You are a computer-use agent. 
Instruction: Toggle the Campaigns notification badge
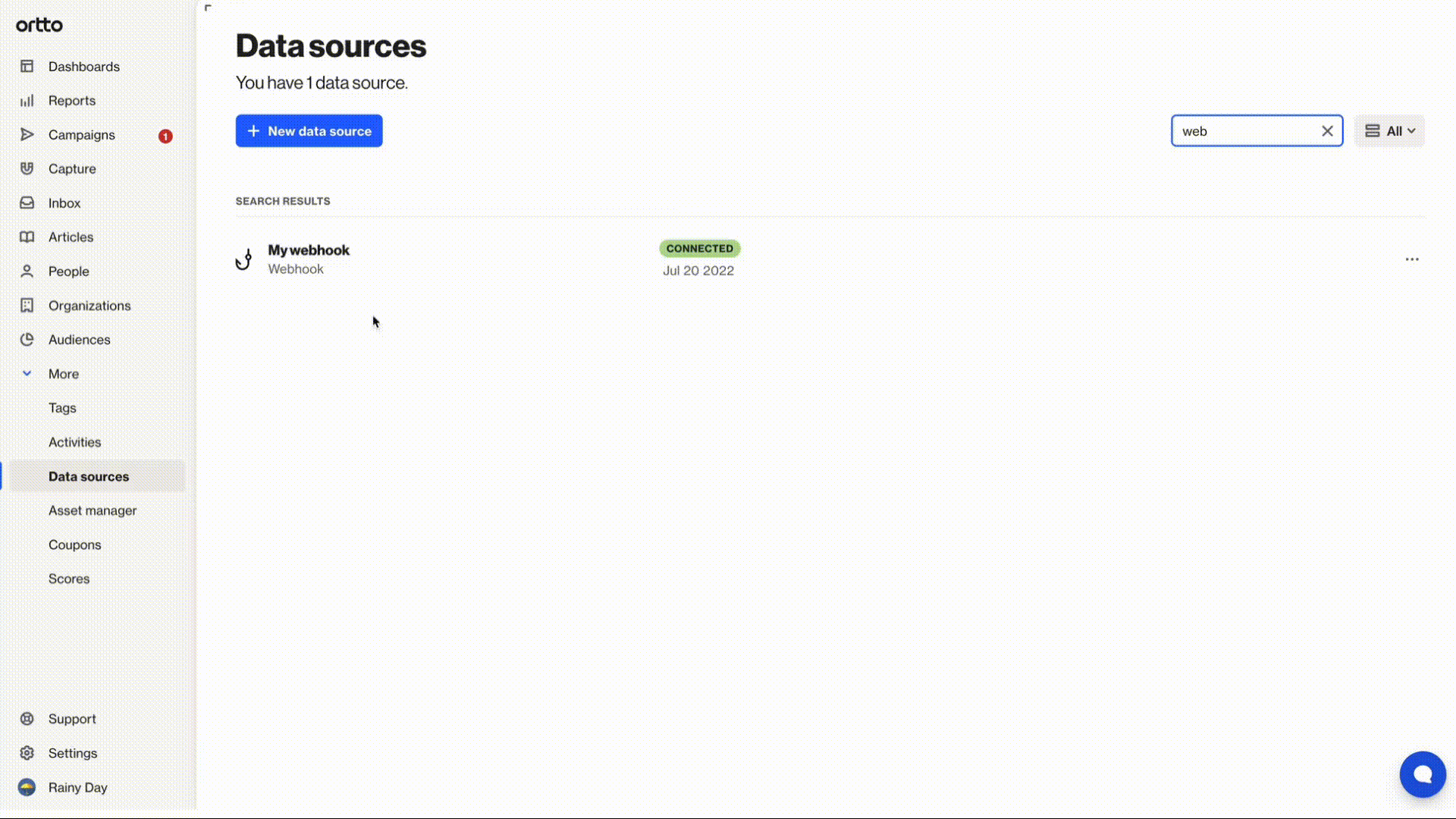pyautogui.click(x=165, y=136)
